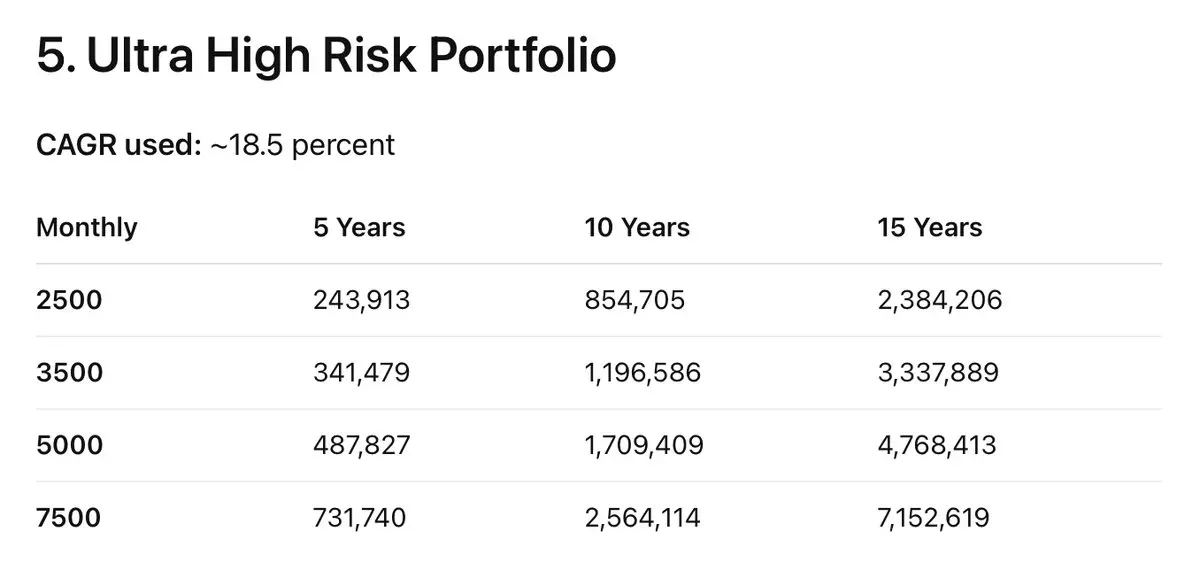
Task: Click the 2,384,206 cell value
Action: point(940,300)
